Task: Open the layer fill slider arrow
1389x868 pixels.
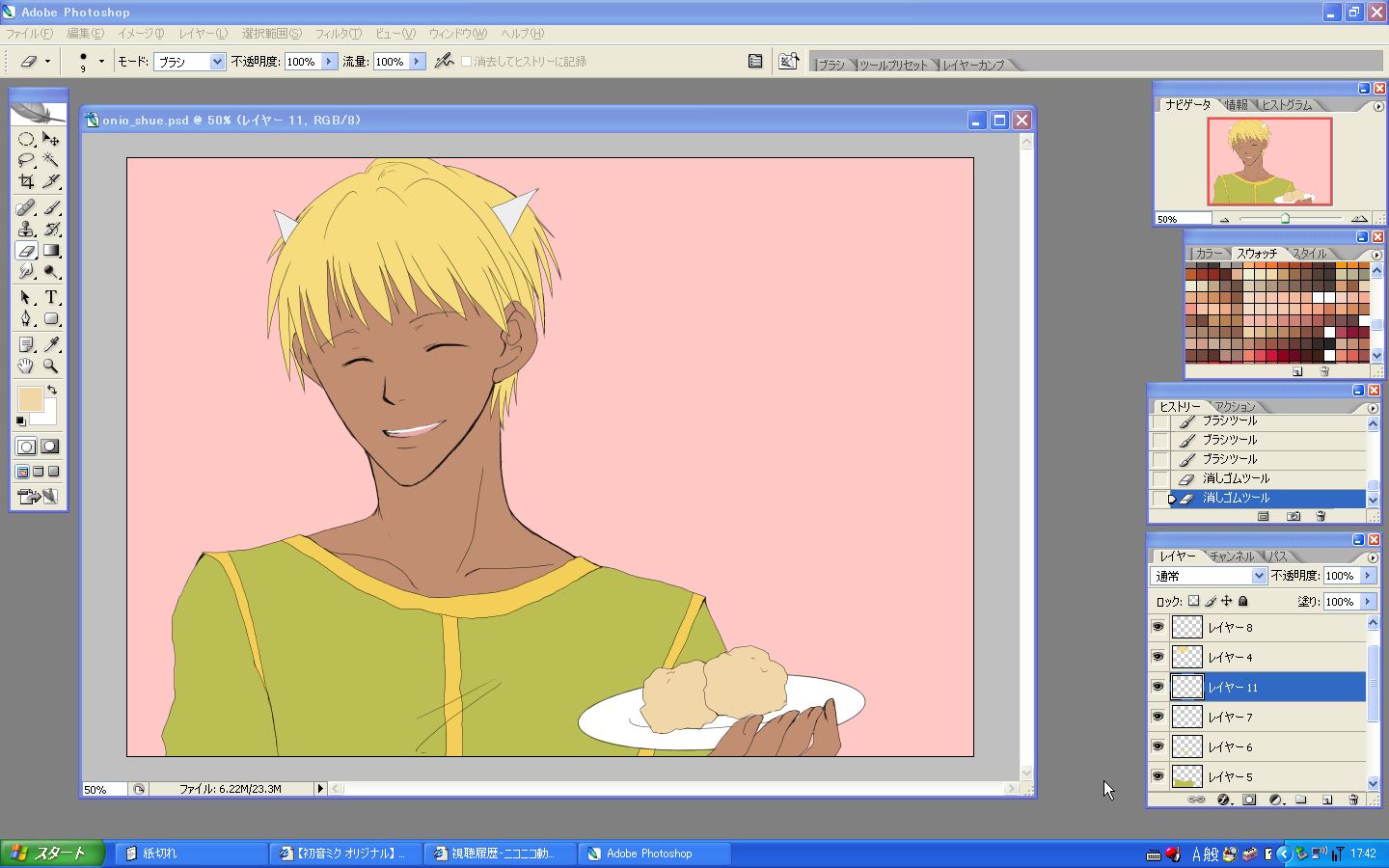Action: (x=1368, y=602)
